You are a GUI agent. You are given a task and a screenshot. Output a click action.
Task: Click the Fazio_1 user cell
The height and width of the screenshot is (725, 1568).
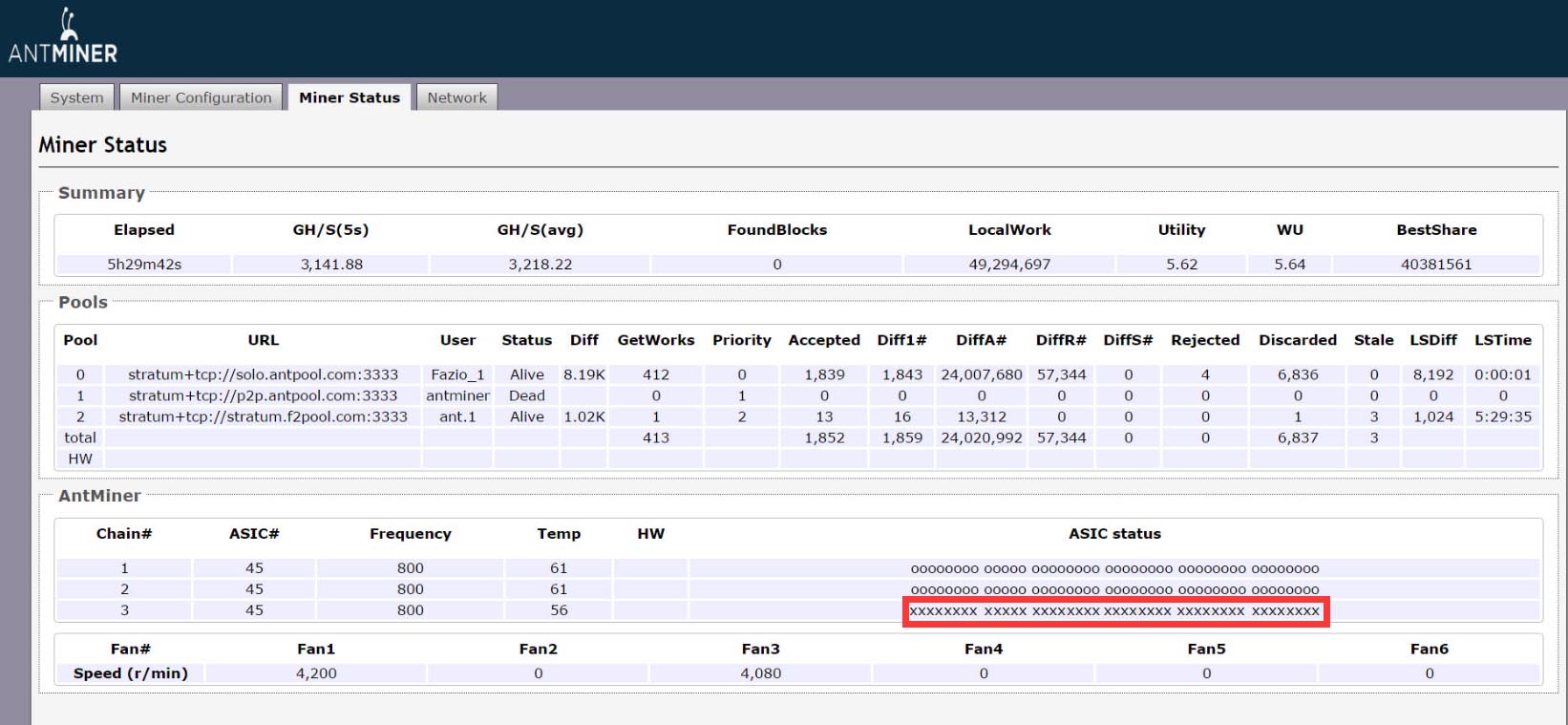pos(457,374)
